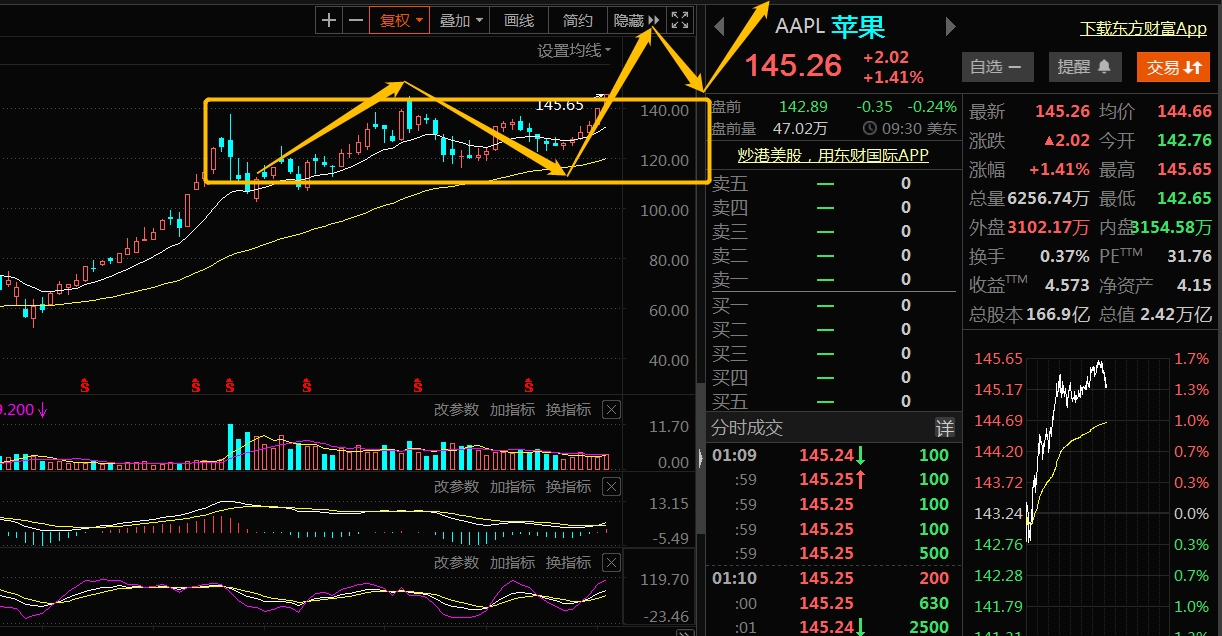1222x636 pixels.
Task: Select the trade row with volume 630
Action: [x=834, y=603]
